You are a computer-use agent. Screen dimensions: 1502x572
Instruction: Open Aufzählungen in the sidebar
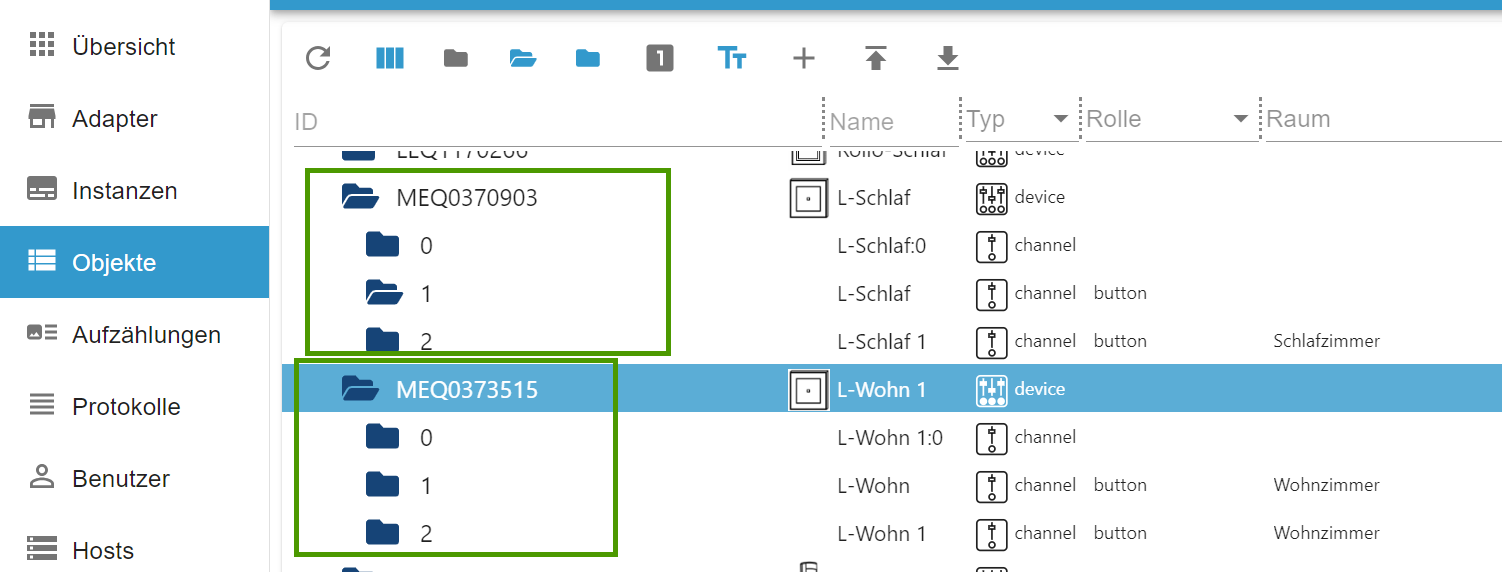134,334
